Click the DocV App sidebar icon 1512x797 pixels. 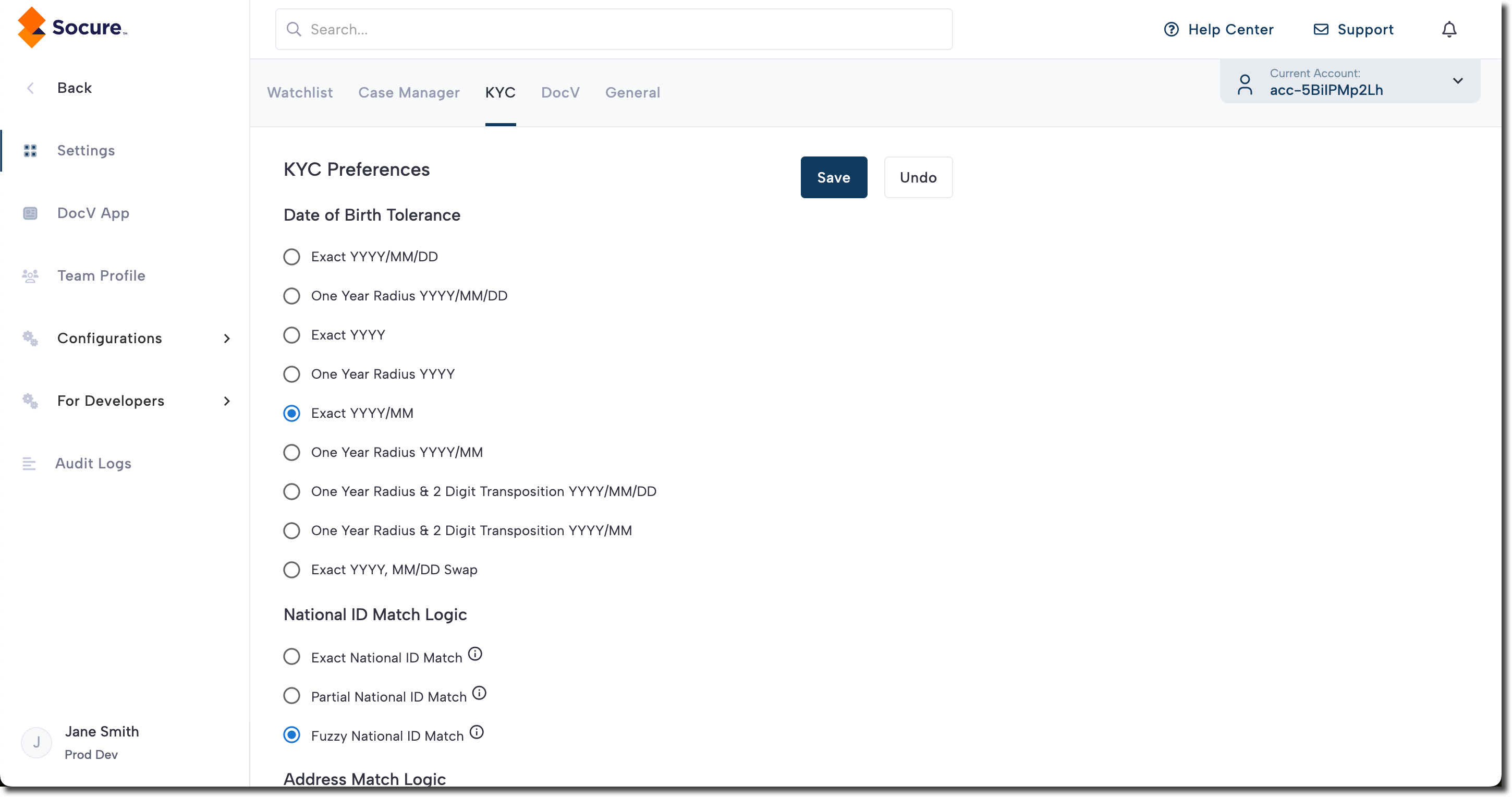click(30, 213)
